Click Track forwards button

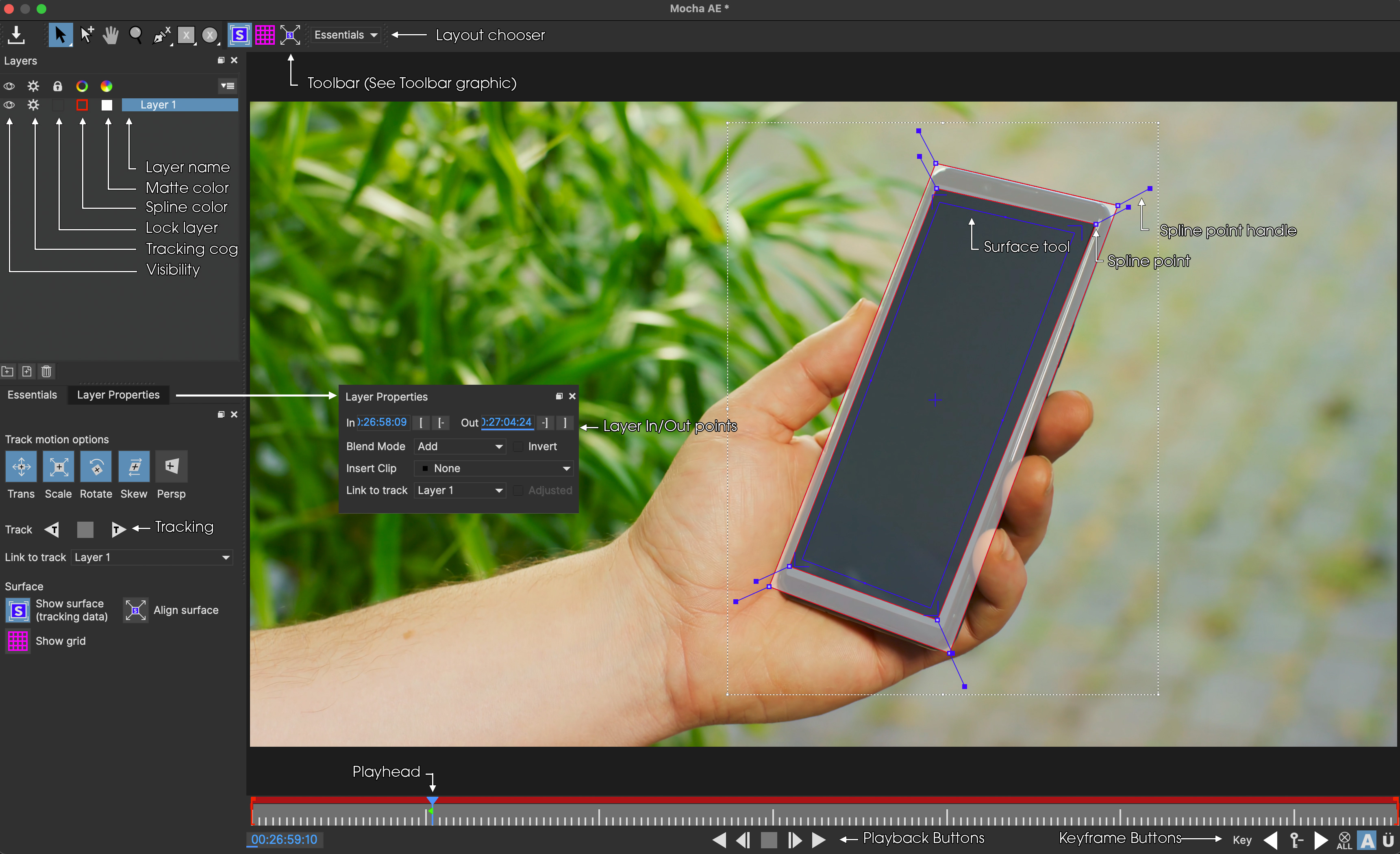[x=118, y=530]
